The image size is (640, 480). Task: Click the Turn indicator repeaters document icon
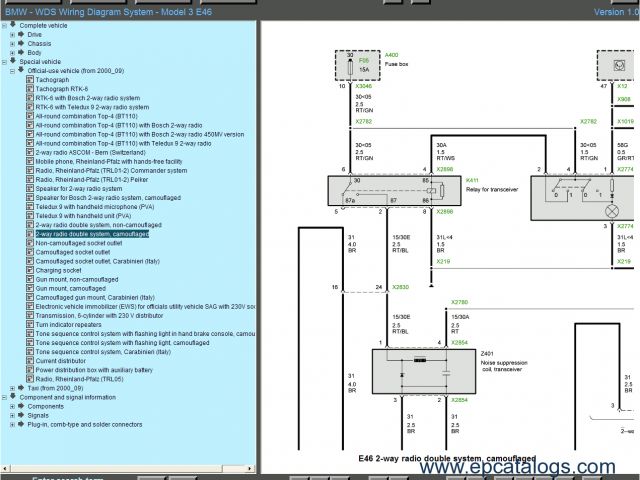(x=30, y=325)
